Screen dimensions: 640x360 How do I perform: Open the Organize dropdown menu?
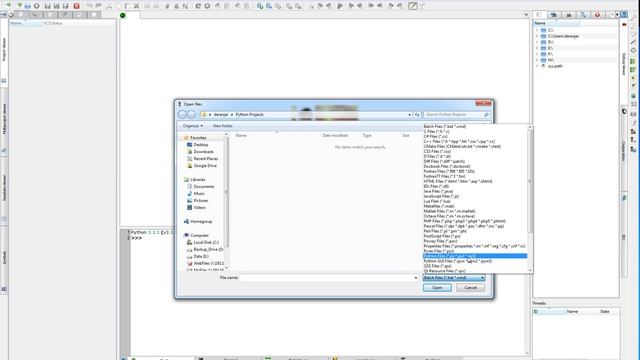click(192, 126)
